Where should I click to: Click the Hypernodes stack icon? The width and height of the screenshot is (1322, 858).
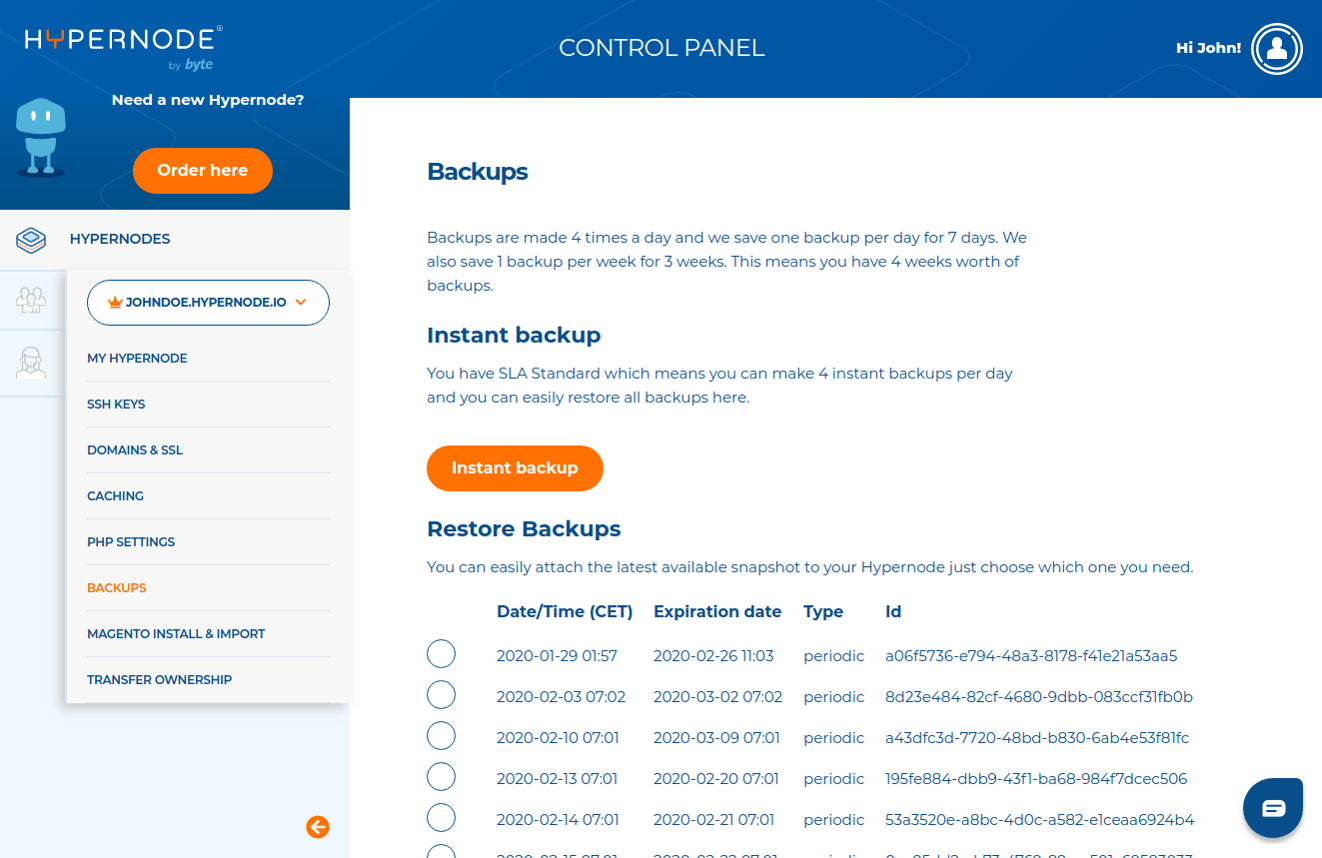[31, 240]
